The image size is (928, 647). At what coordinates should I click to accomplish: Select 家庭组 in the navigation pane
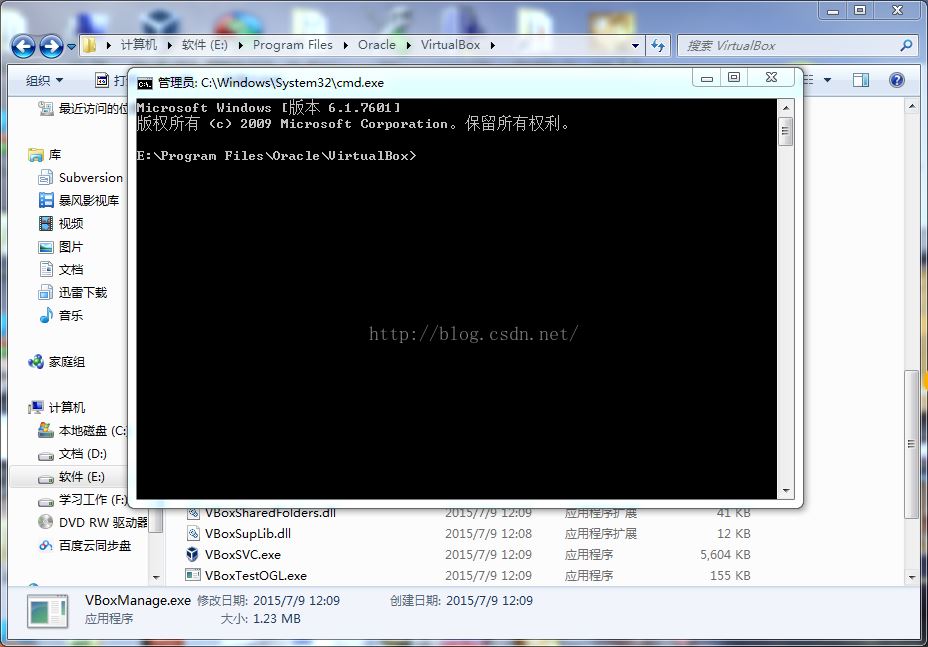click(57, 362)
